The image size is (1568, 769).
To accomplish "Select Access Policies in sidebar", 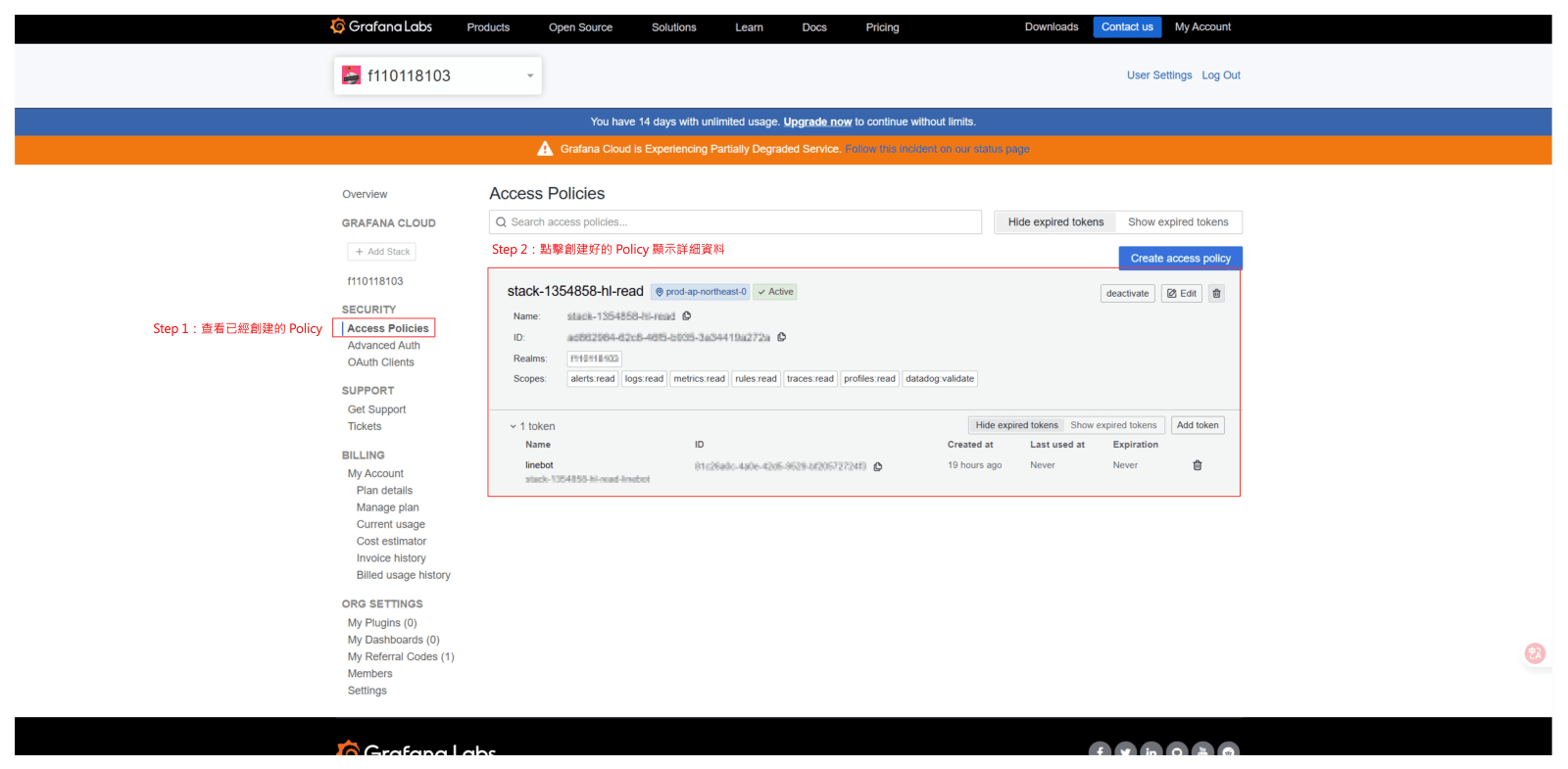I will click(388, 328).
